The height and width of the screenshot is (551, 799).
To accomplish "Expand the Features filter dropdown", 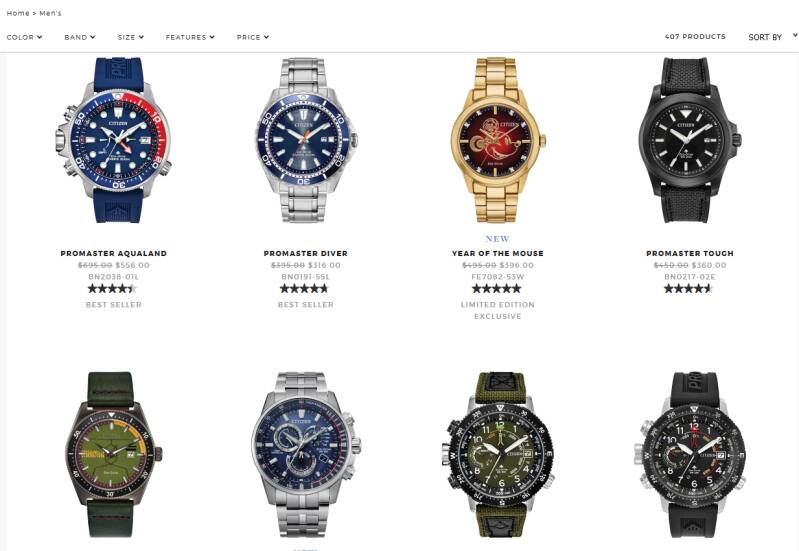I will tap(190, 37).
